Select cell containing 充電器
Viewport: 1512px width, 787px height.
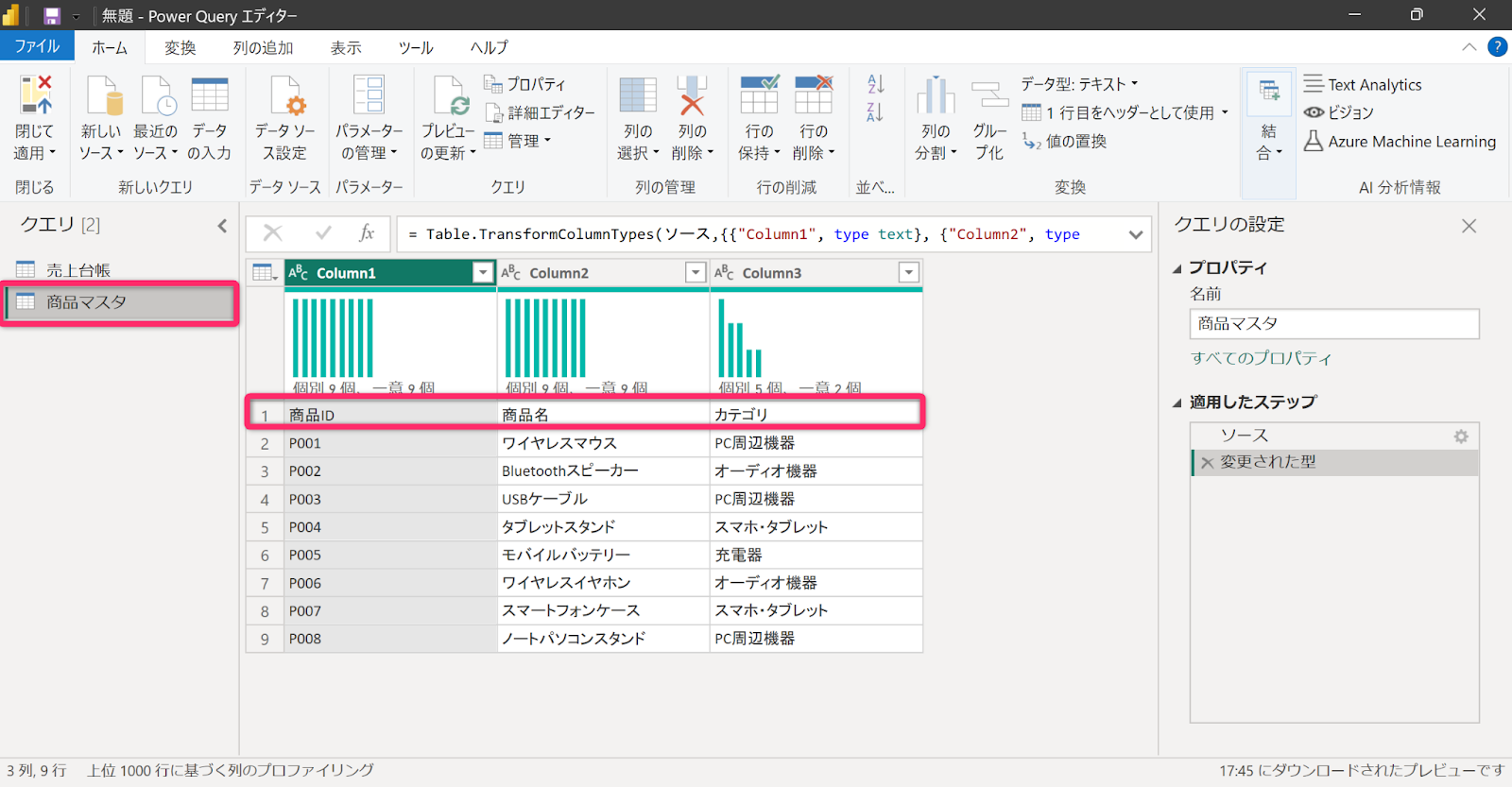pyautogui.click(x=816, y=556)
